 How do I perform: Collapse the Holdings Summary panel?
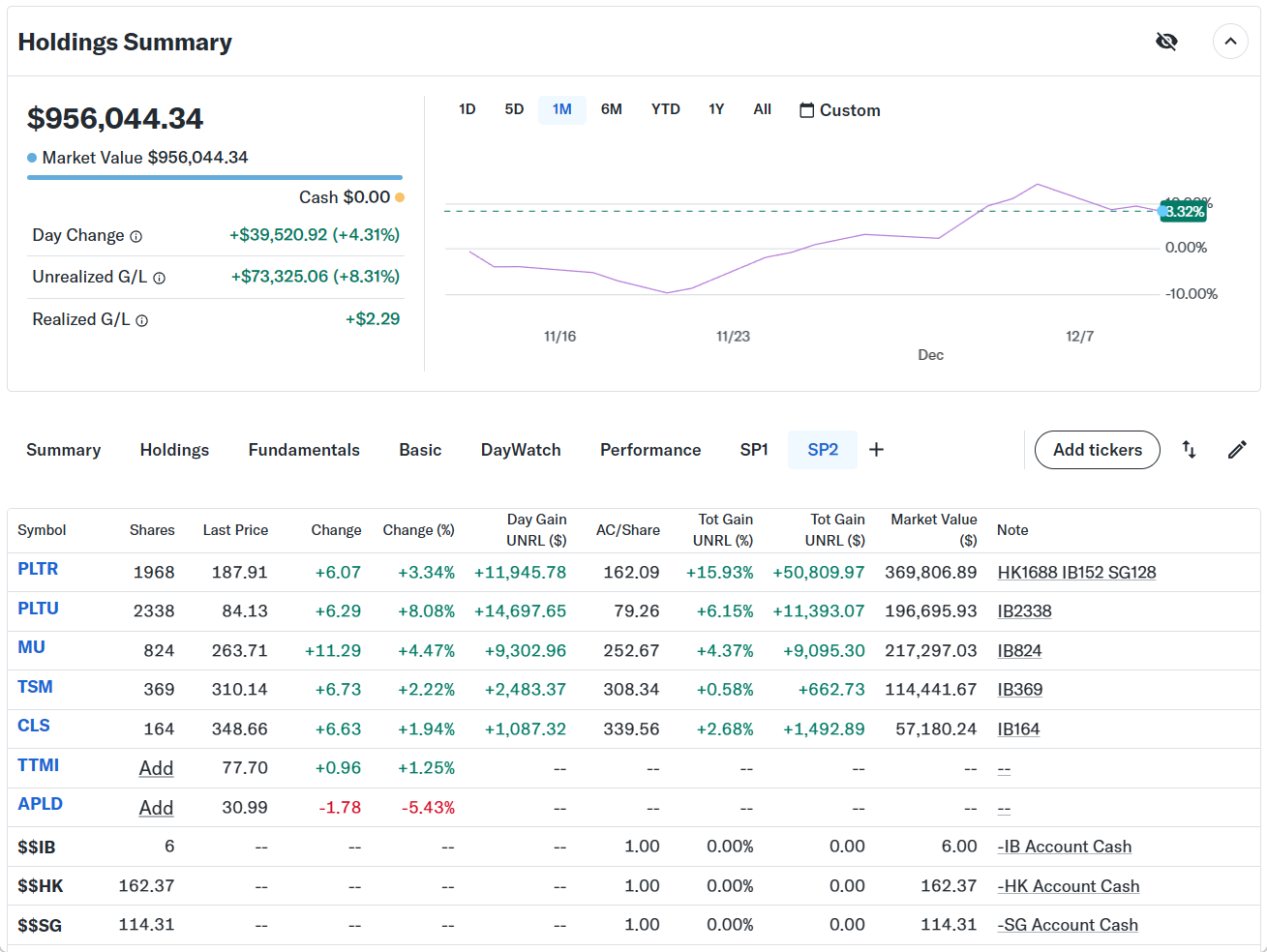[x=1230, y=42]
